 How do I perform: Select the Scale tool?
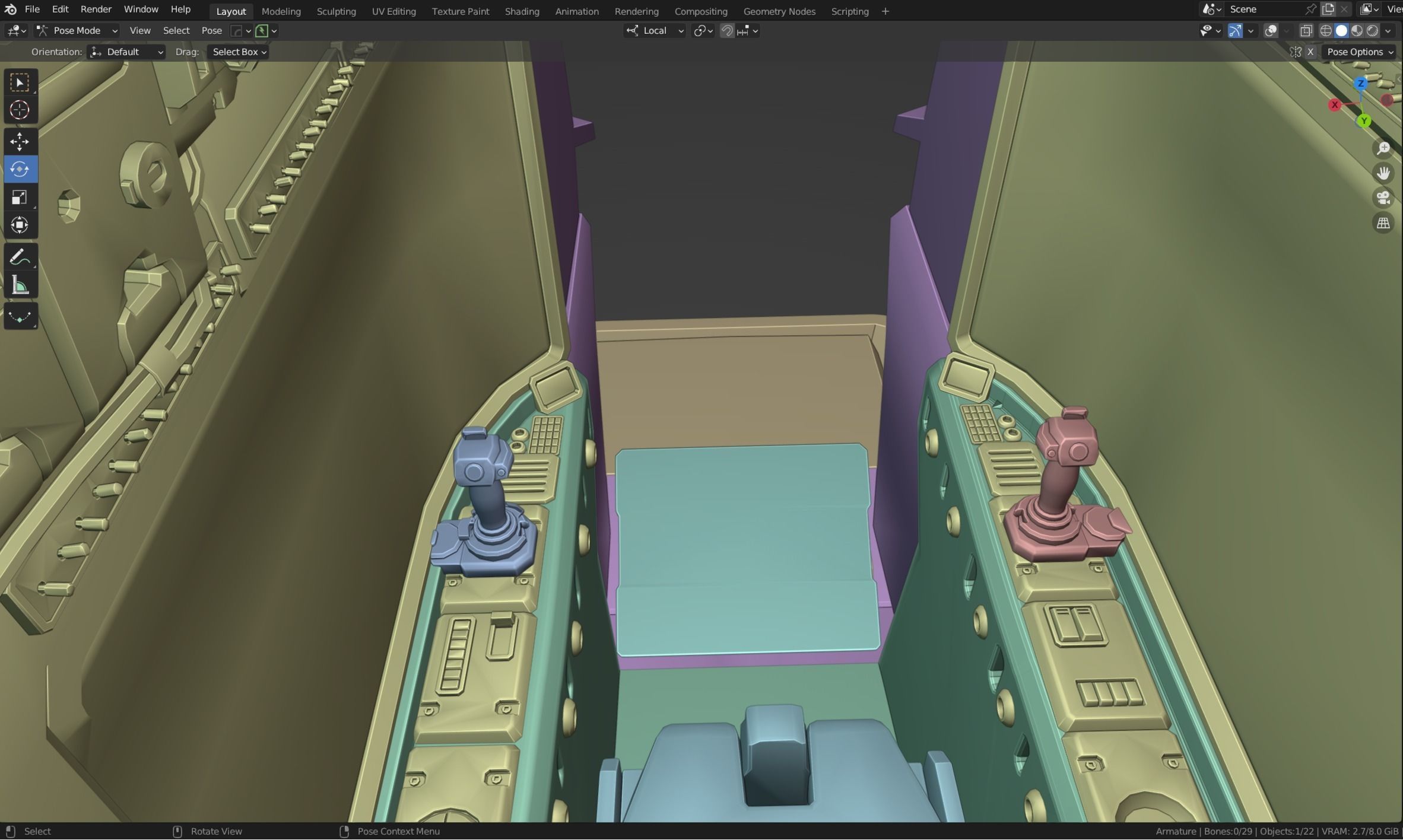[20, 197]
